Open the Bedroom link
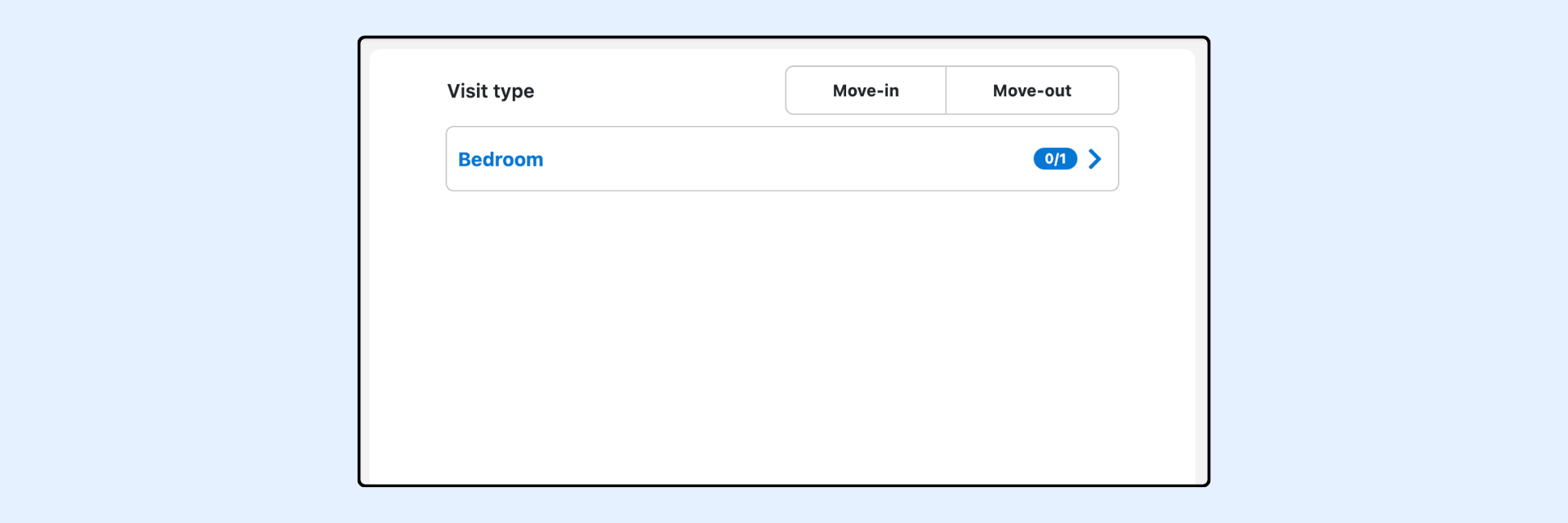Screen dimensions: 1568x523 (501, 159)
